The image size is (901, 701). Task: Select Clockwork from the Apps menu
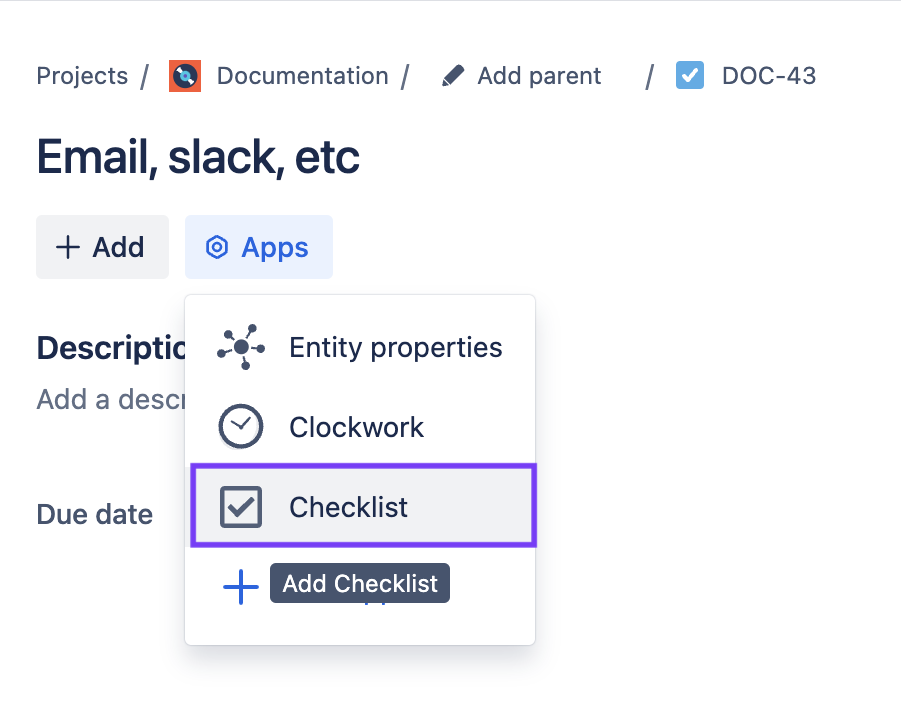356,425
